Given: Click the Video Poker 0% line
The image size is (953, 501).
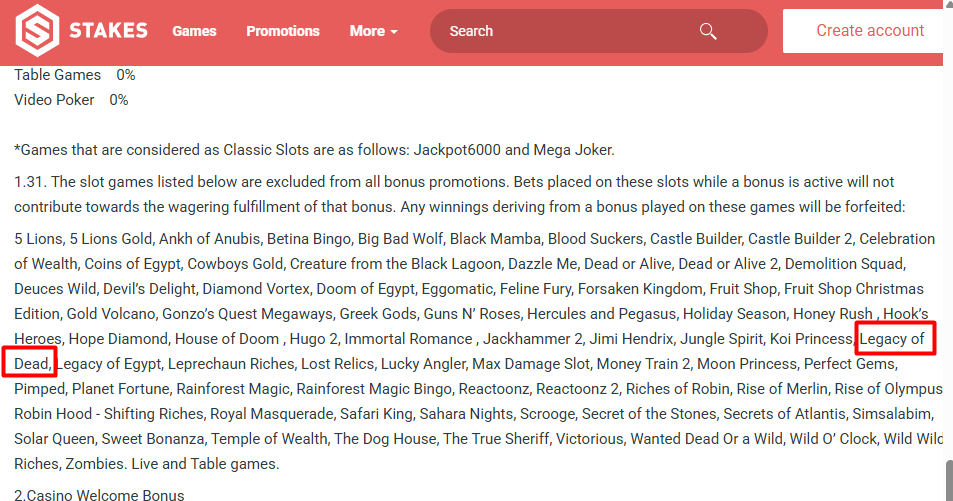Looking at the screenshot, I should [70, 100].
